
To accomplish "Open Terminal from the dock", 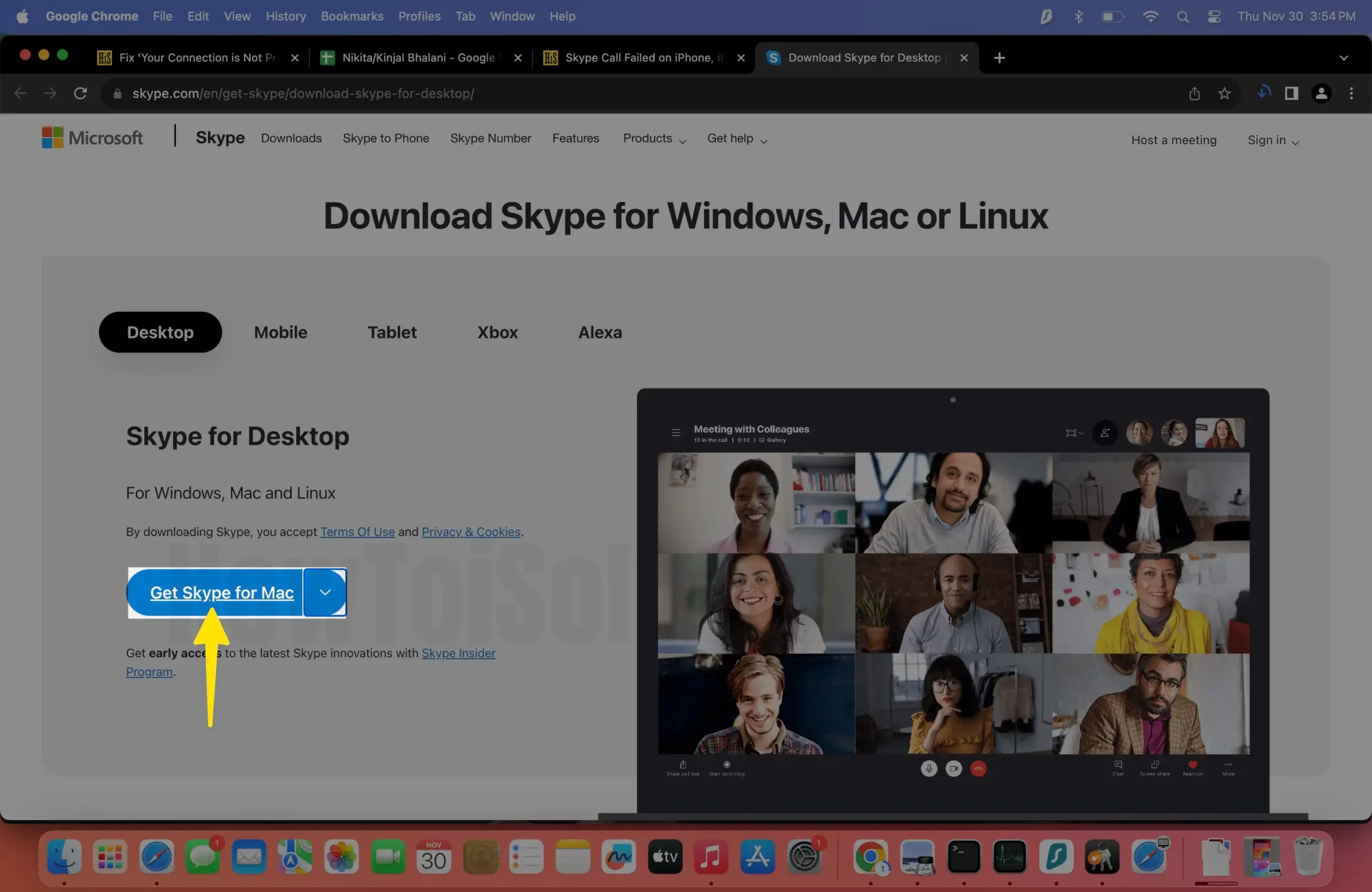I will pyautogui.click(x=964, y=857).
